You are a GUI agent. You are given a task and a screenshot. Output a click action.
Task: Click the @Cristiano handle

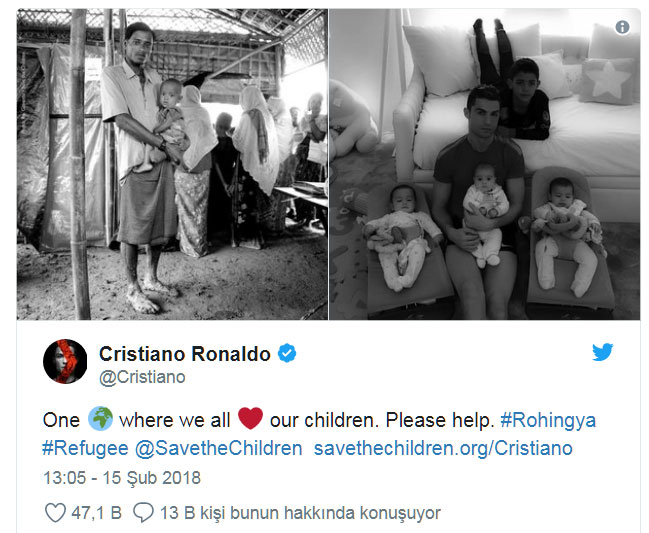[x=142, y=377]
